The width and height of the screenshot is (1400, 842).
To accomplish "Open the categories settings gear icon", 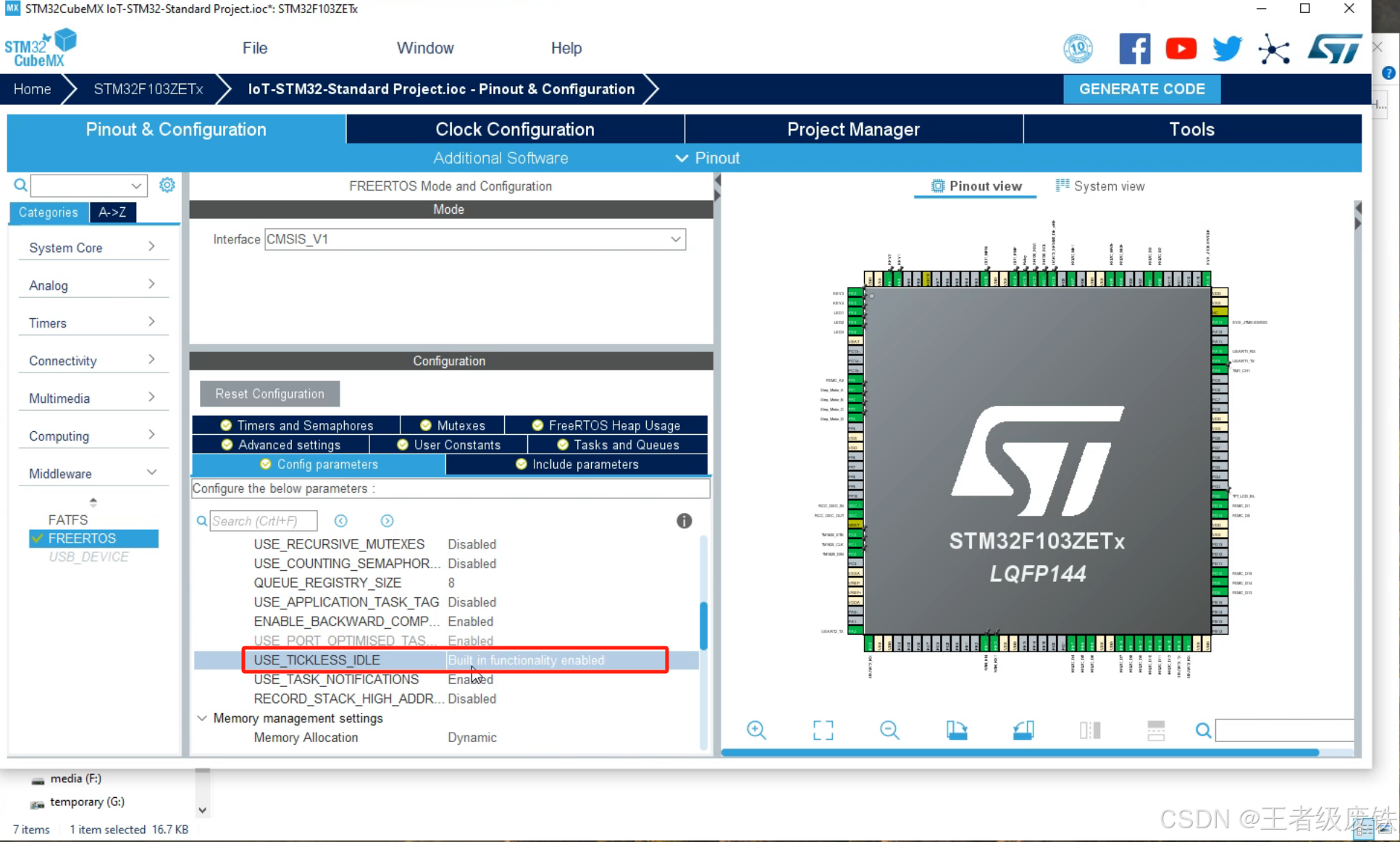I will click(x=167, y=185).
